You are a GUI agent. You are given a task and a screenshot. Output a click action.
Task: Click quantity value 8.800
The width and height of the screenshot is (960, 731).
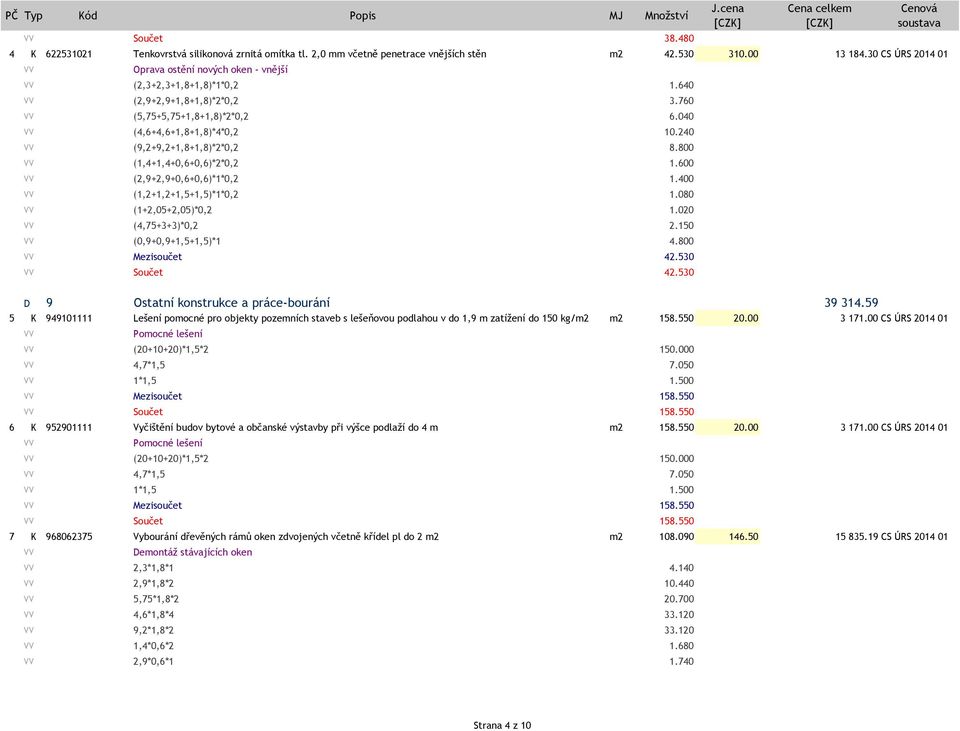(681, 148)
